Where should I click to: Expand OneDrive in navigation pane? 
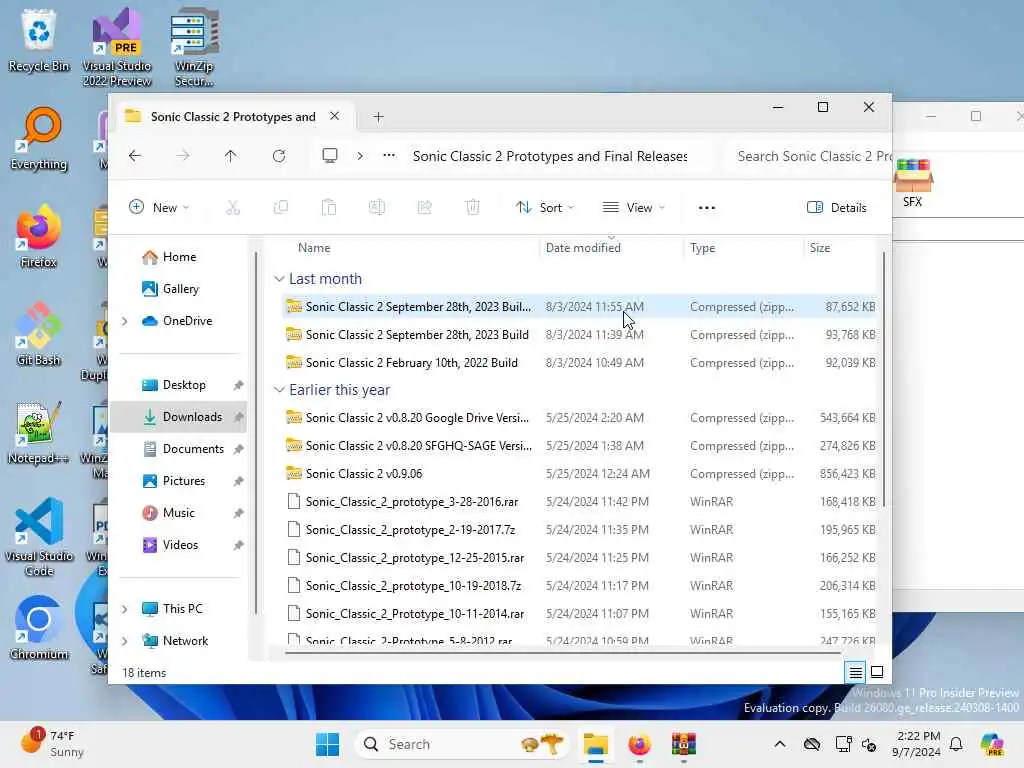pos(124,321)
